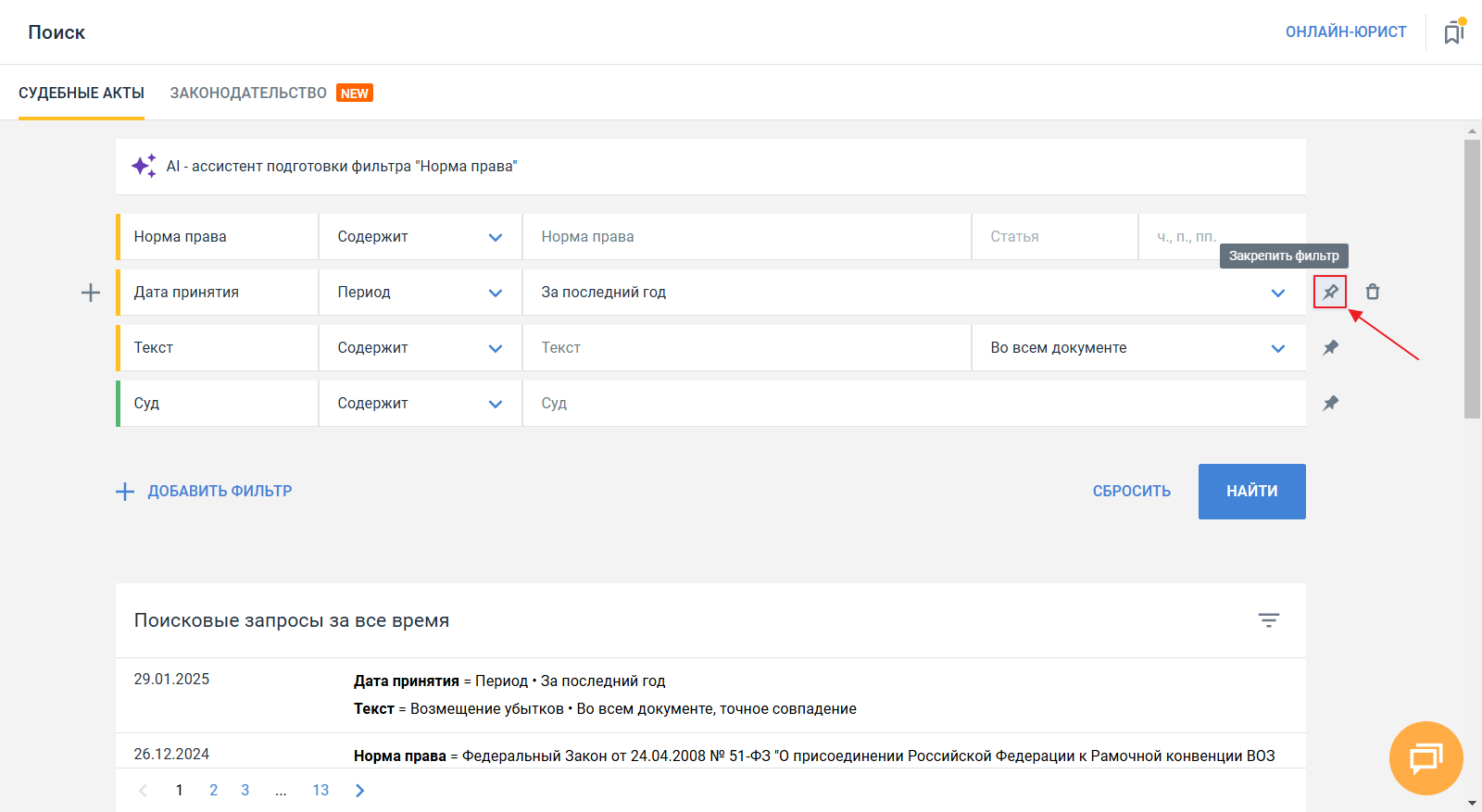This screenshot has height=812, width=1482.
Task: Switch to Законодательство tab
Action: click(x=248, y=93)
